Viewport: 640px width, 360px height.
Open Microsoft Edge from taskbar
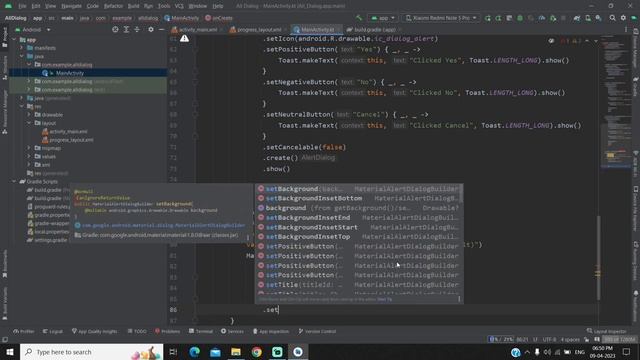(x=195, y=352)
